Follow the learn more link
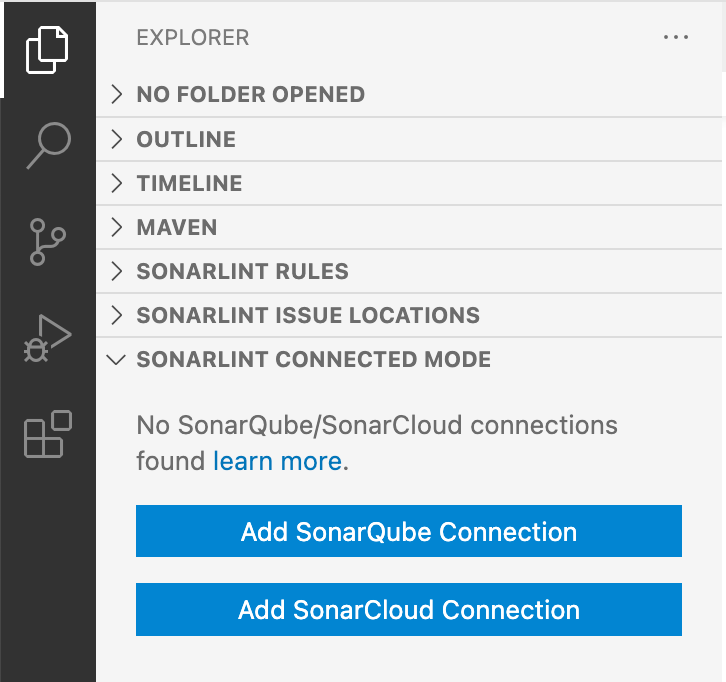Viewport: 726px width, 682px height. coord(277,461)
